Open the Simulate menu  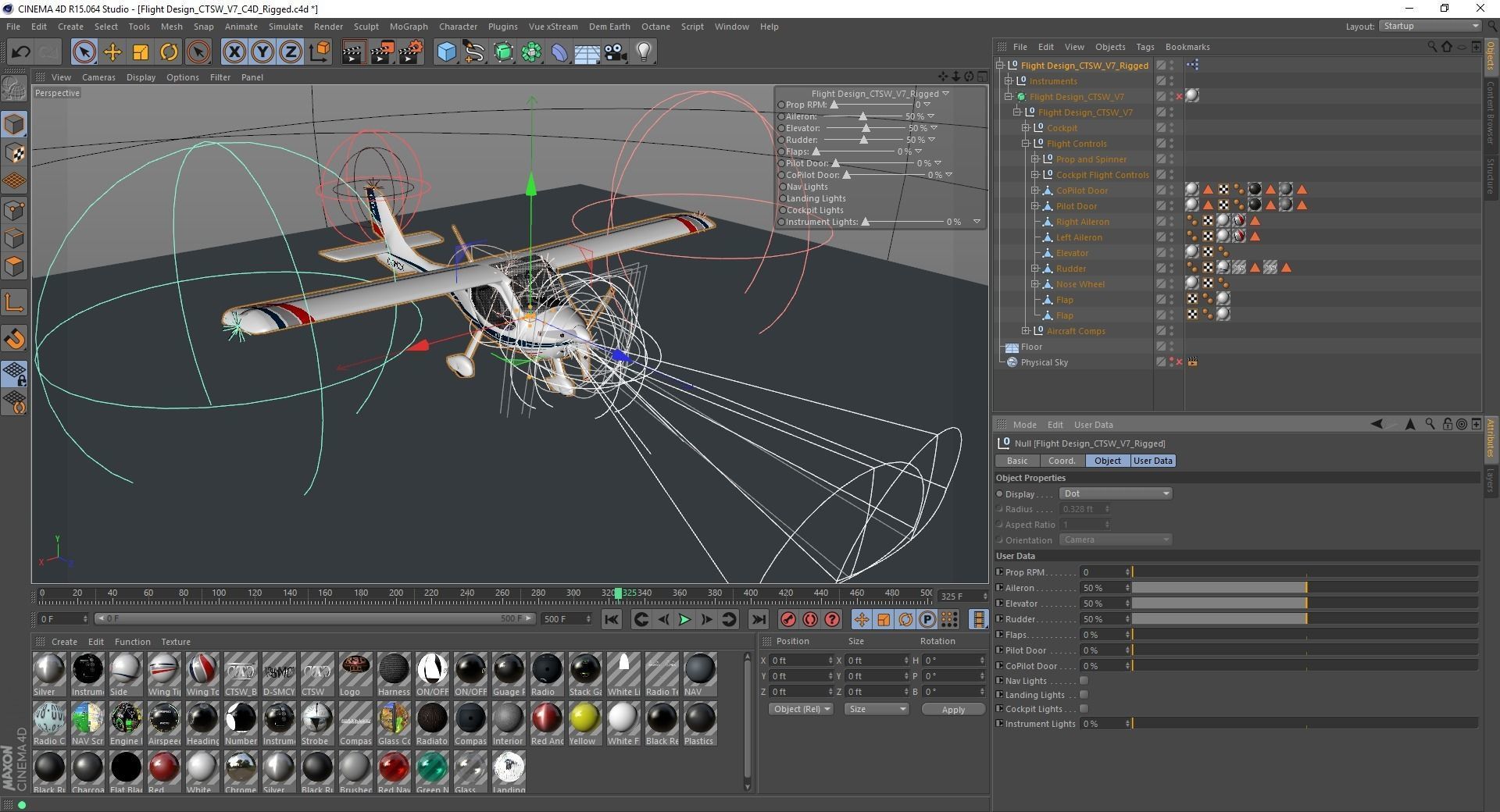pyautogui.click(x=285, y=27)
